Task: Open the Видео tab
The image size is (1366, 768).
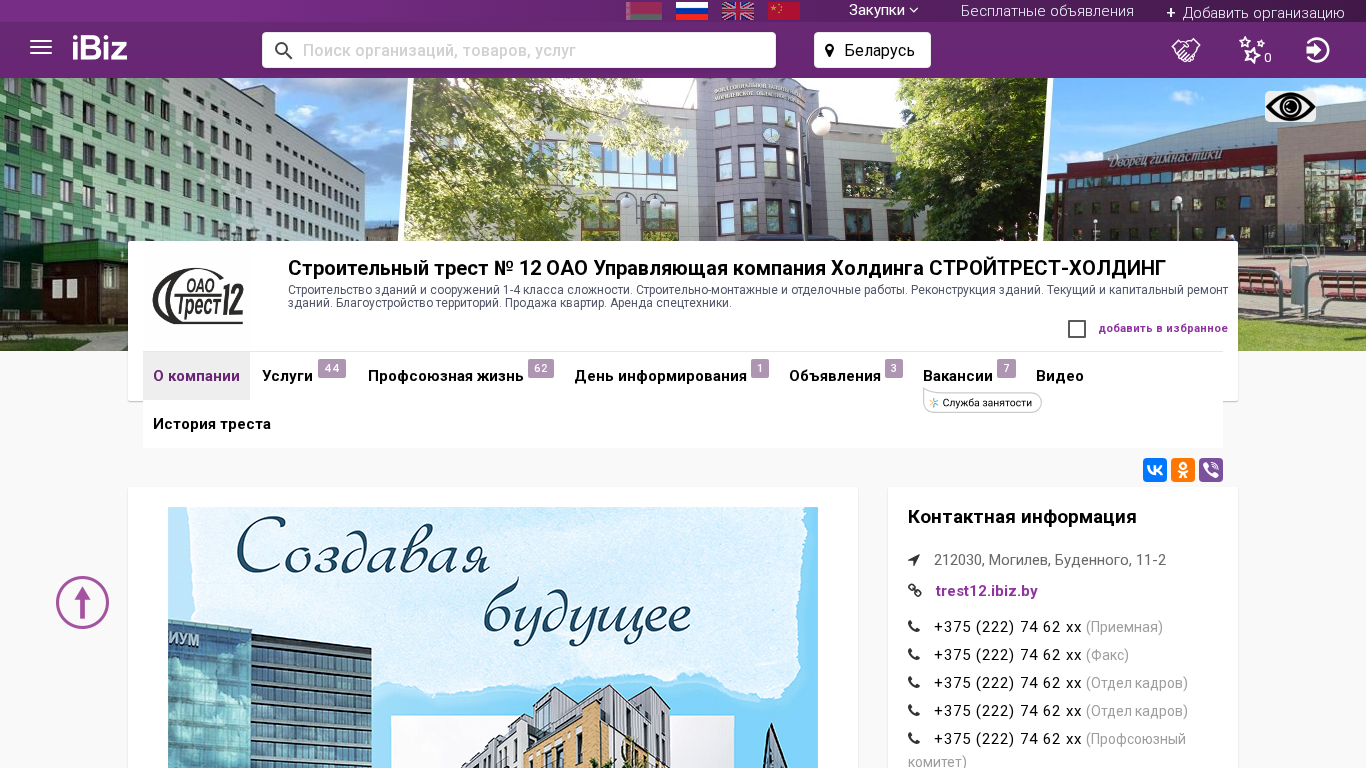Action: pos(1060,376)
